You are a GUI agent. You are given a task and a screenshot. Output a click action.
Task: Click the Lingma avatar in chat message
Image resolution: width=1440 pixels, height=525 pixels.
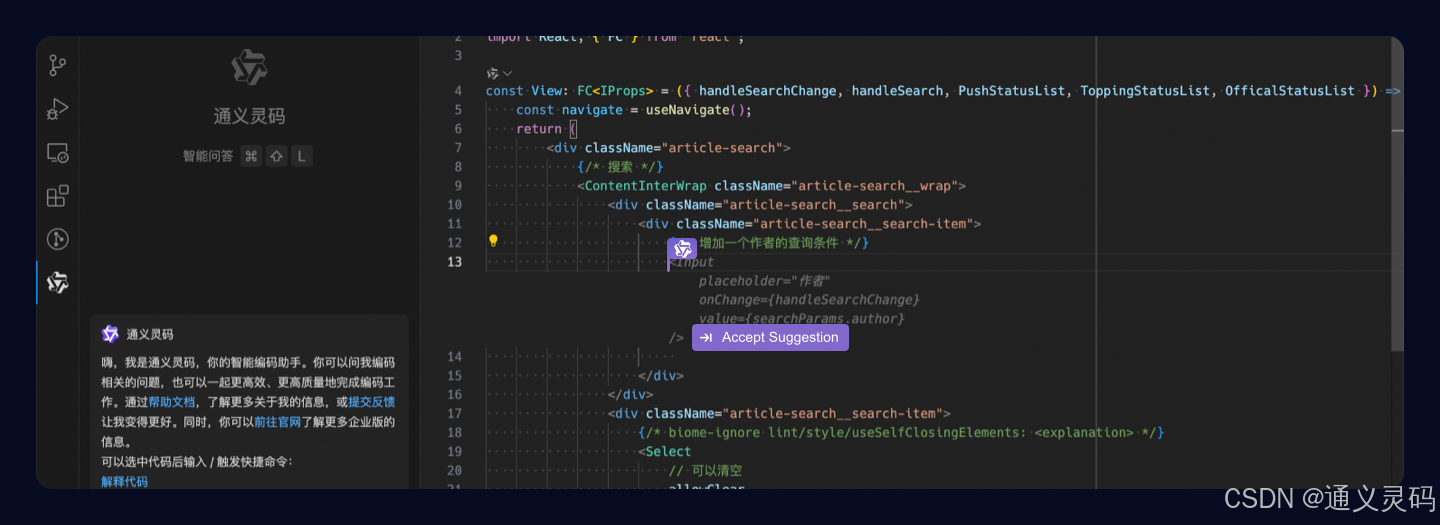click(x=110, y=334)
